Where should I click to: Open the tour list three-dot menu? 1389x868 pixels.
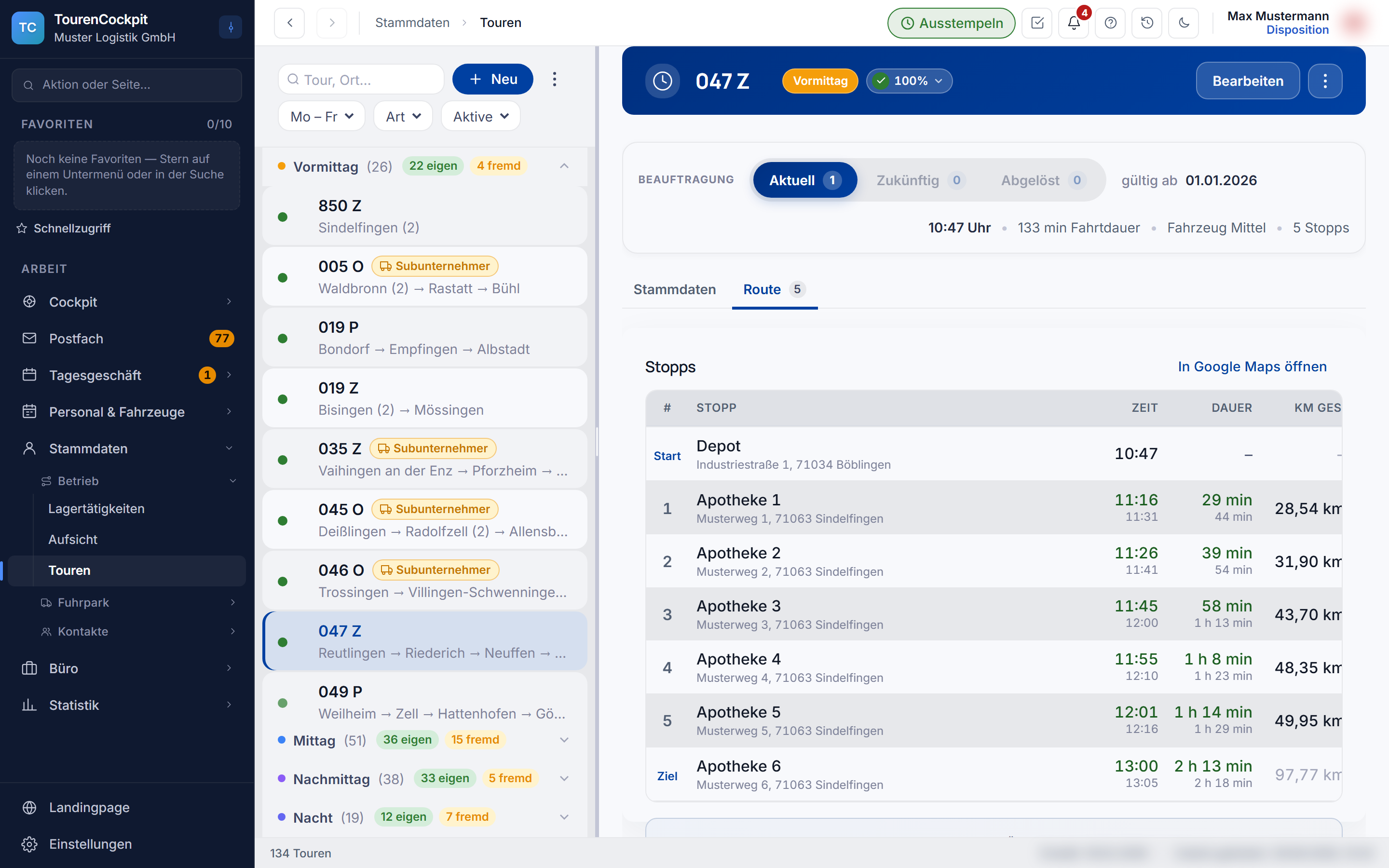point(554,79)
